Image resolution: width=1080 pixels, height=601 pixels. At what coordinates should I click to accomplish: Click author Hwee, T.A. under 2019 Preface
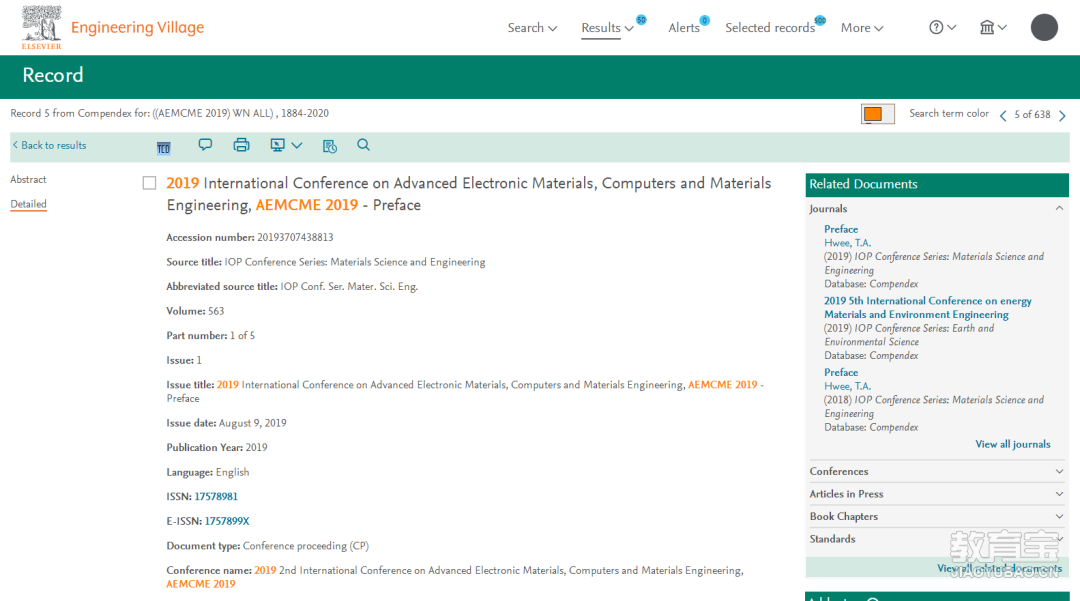(847, 243)
